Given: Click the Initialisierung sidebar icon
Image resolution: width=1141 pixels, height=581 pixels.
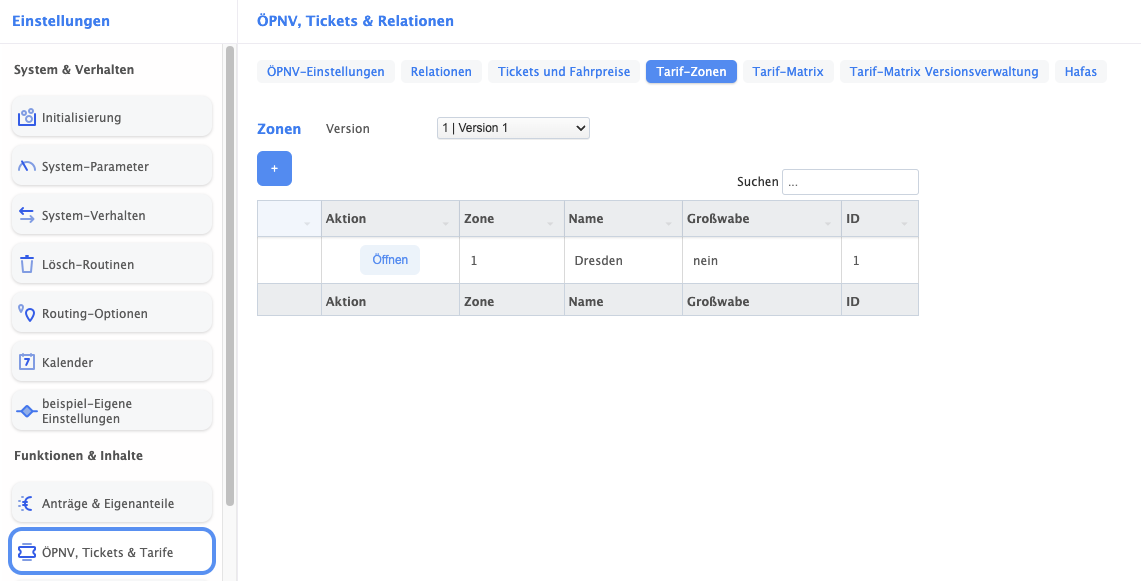Looking at the screenshot, I should point(27,117).
